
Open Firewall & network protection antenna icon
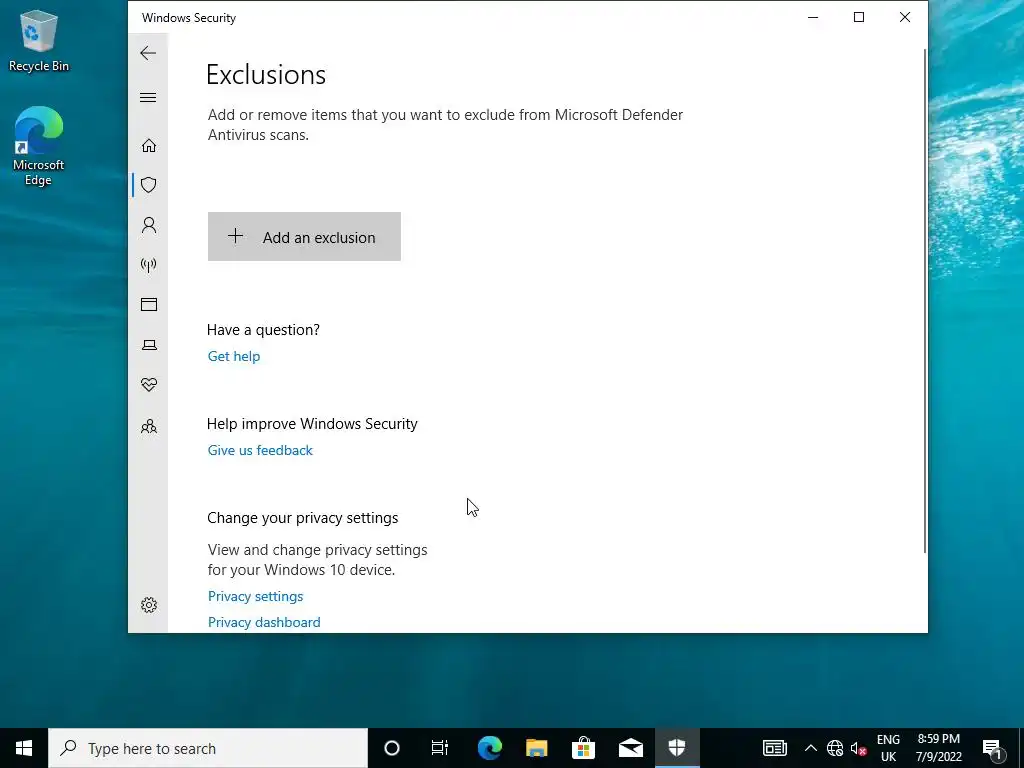(149, 264)
